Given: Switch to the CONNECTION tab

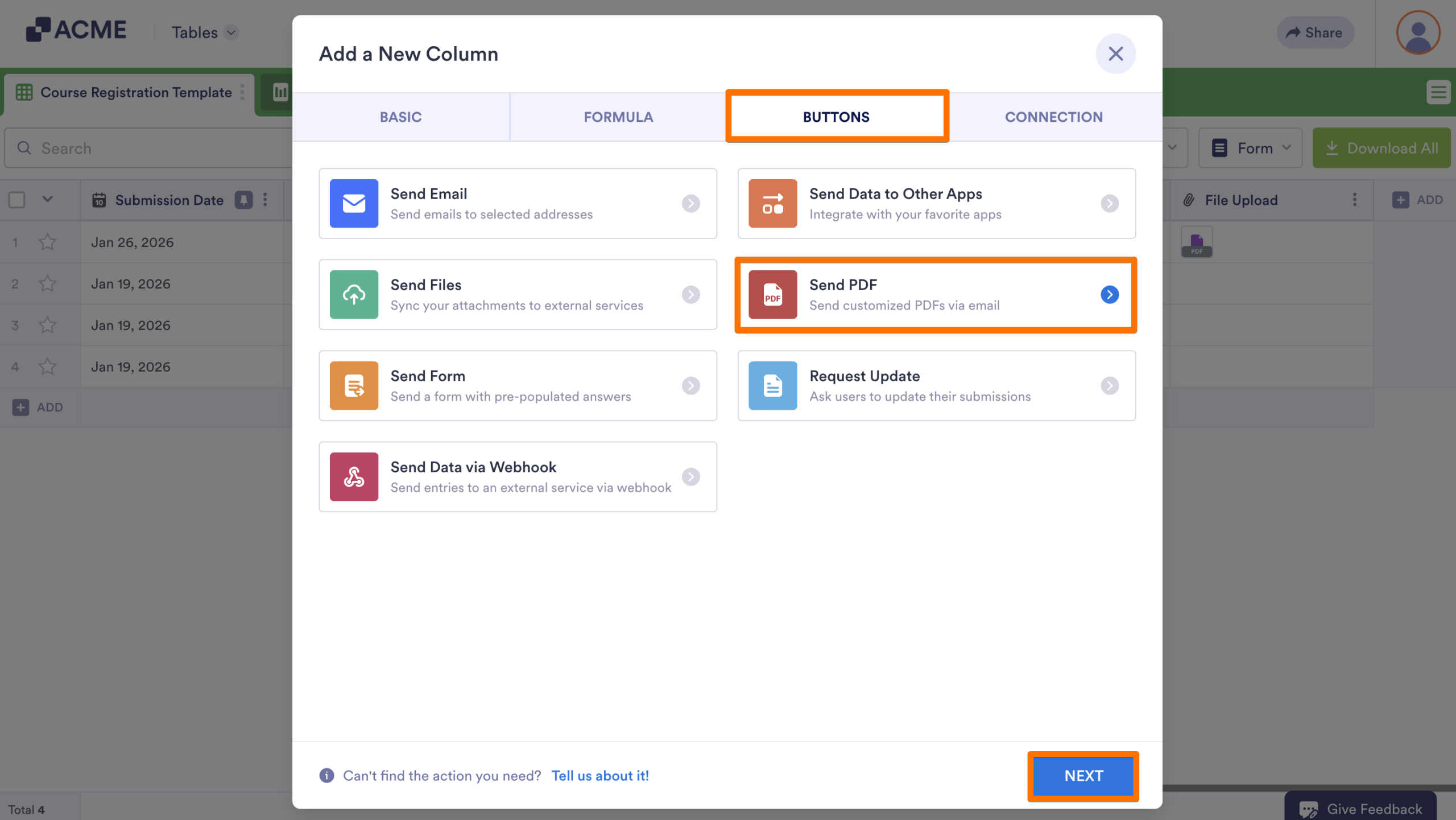Looking at the screenshot, I should (1053, 117).
